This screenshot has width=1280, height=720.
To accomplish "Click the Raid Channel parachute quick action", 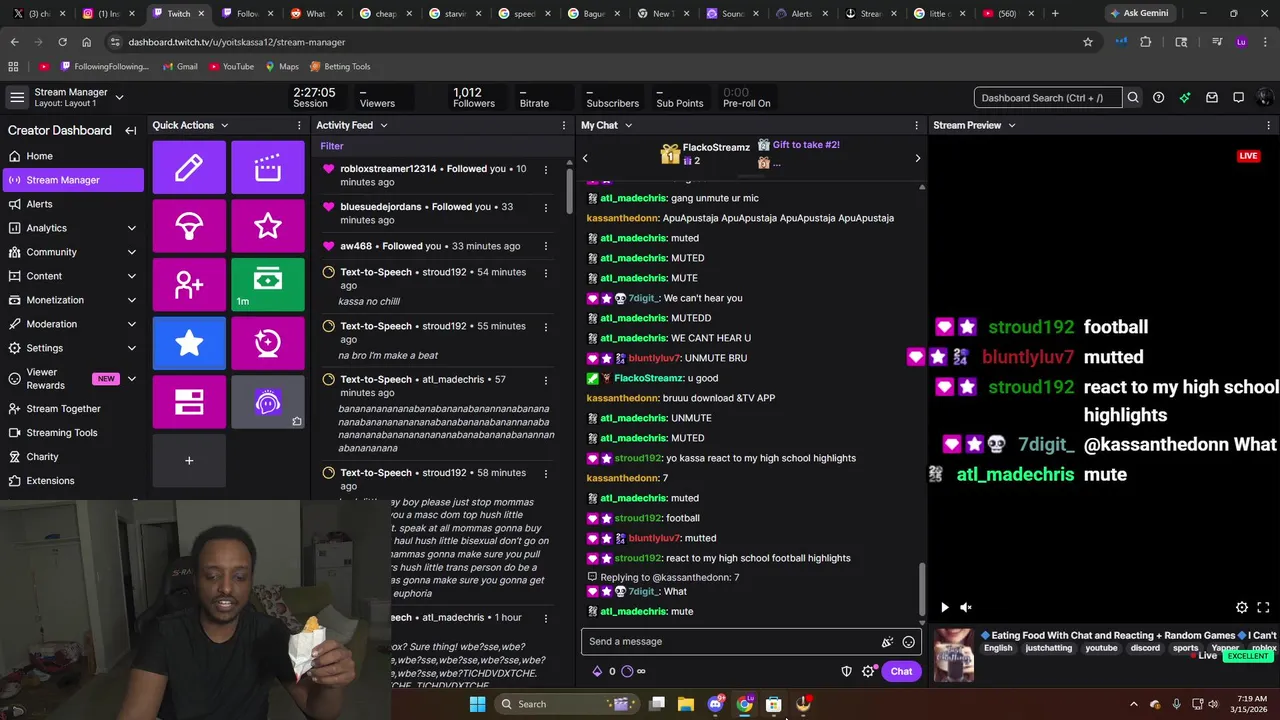I will [x=189, y=226].
